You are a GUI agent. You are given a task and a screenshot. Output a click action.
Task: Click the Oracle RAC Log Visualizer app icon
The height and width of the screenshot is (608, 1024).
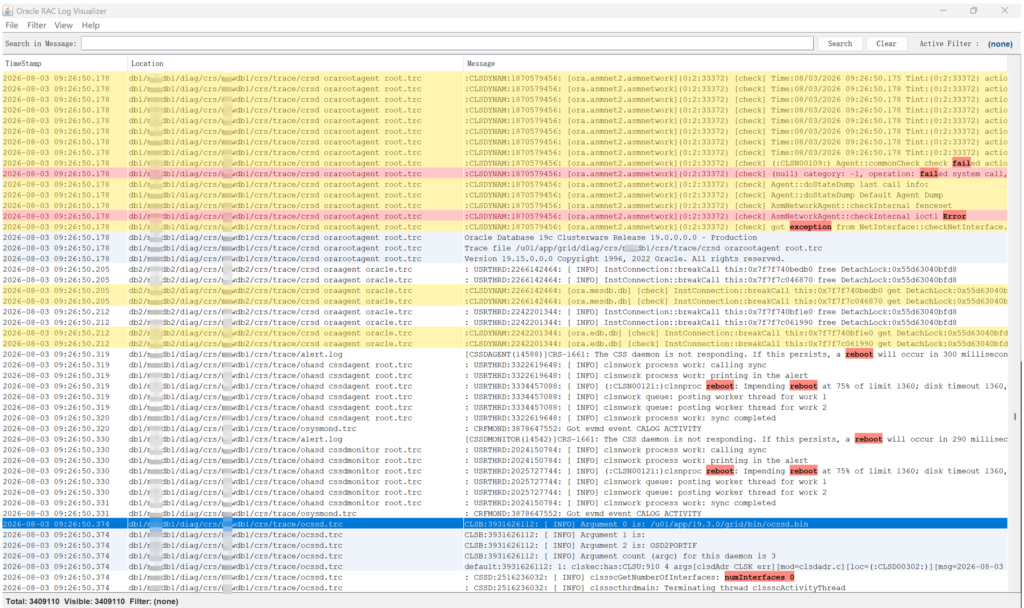tap(8, 10)
